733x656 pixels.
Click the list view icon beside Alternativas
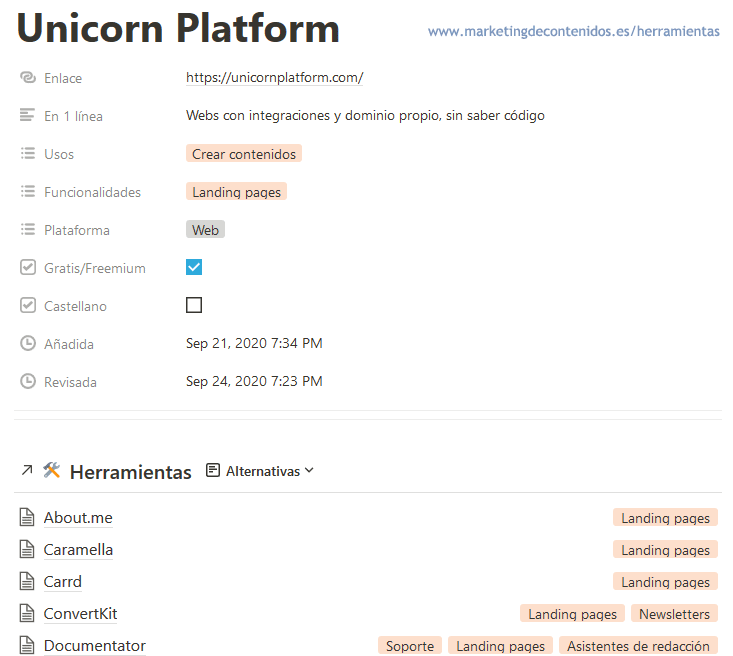point(213,470)
